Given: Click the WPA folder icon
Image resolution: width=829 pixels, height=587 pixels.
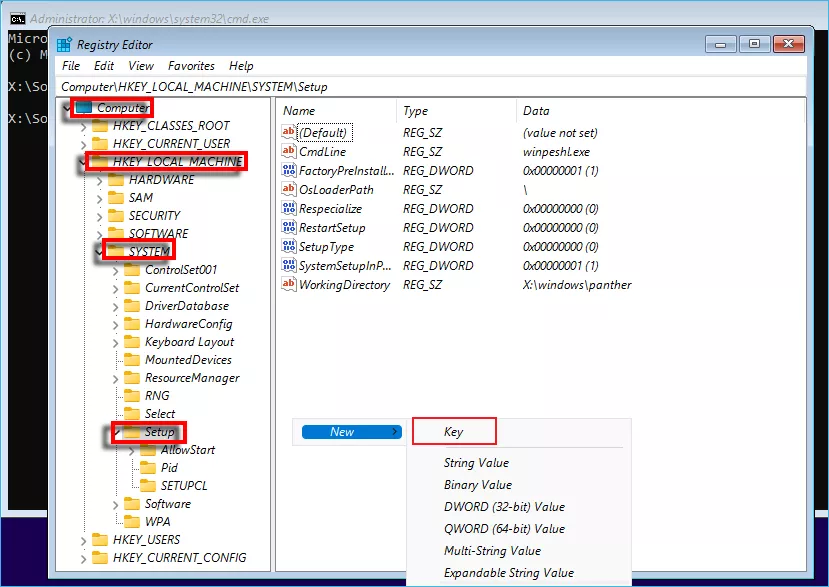Looking at the screenshot, I should click(x=132, y=521).
